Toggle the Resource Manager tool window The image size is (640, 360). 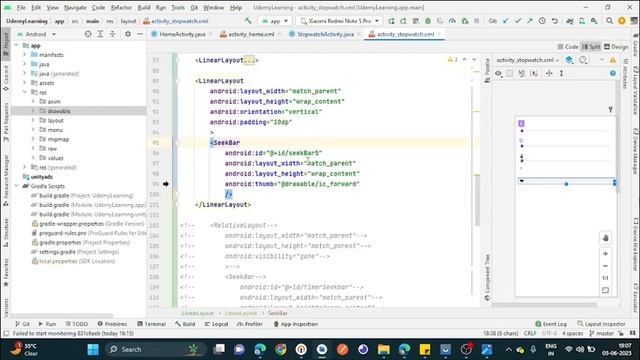pos(6,180)
